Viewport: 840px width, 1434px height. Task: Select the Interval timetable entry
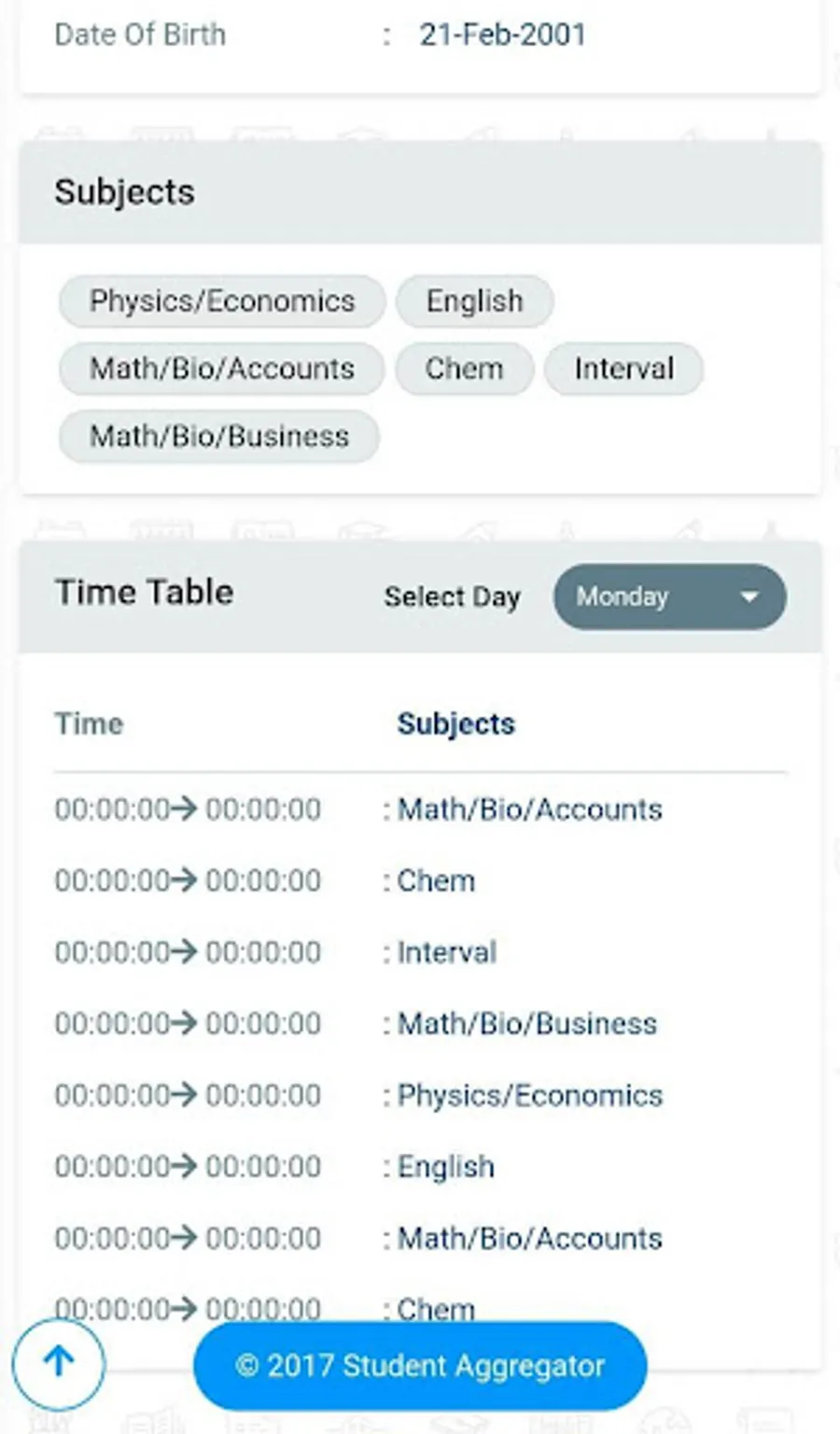coord(446,952)
